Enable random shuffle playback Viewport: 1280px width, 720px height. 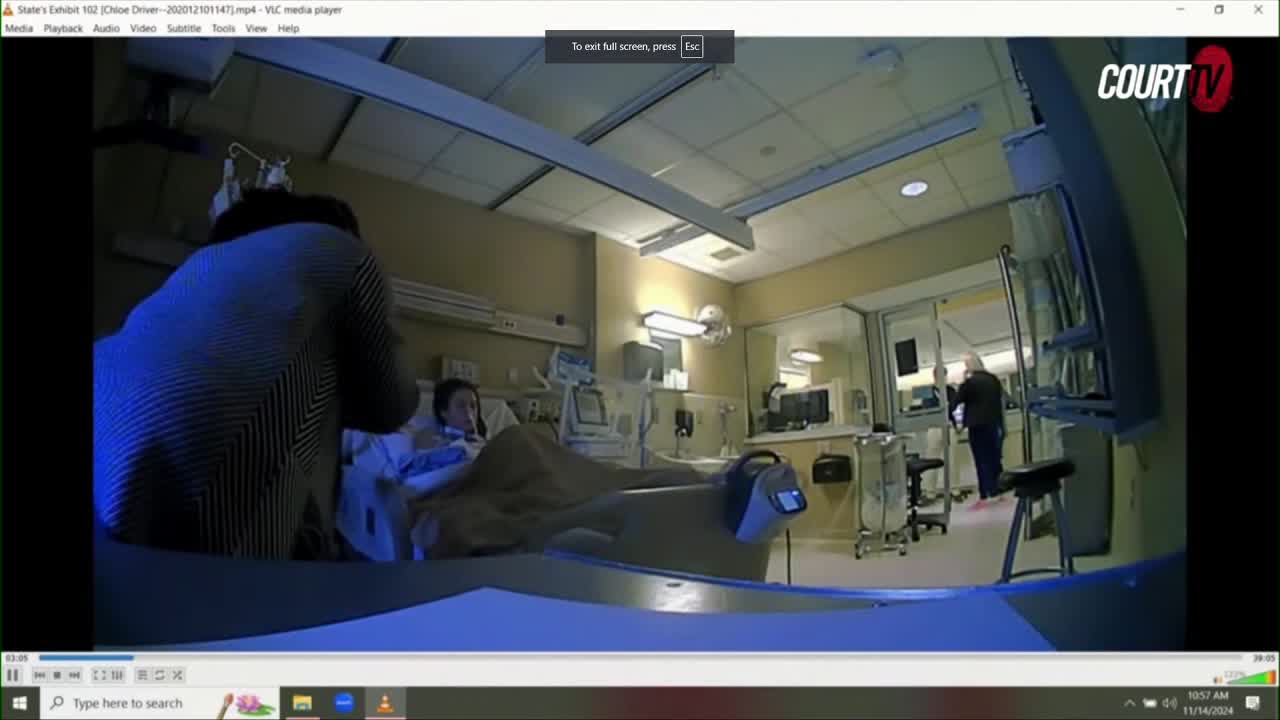[x=177, y=675]
